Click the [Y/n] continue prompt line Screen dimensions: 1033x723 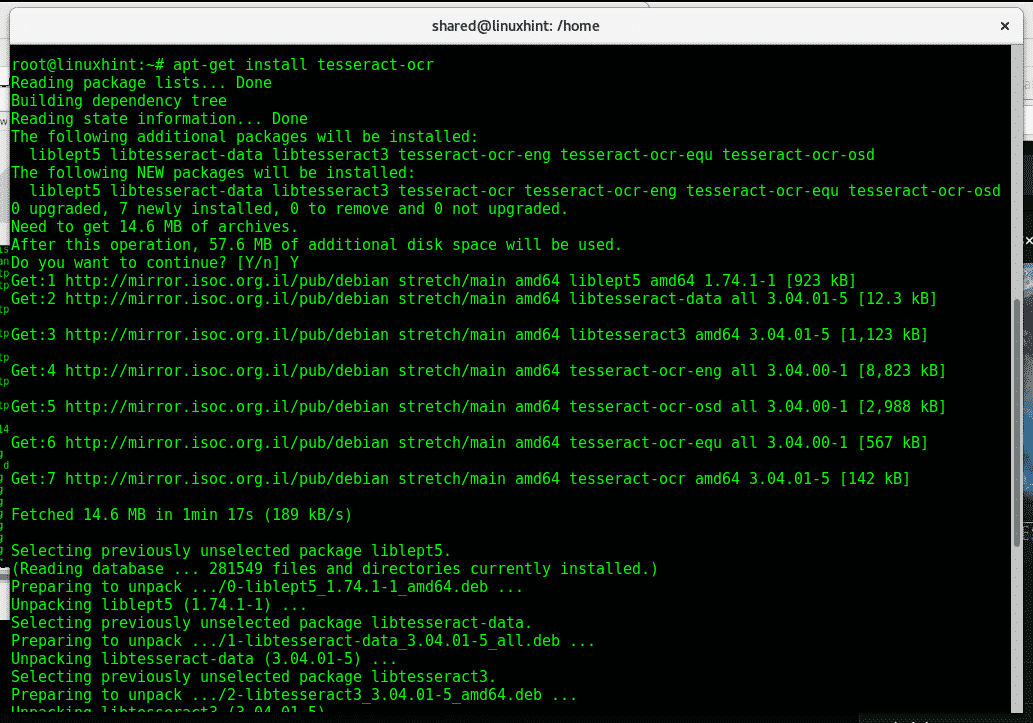pyautogui.click(x=153, y=263)
